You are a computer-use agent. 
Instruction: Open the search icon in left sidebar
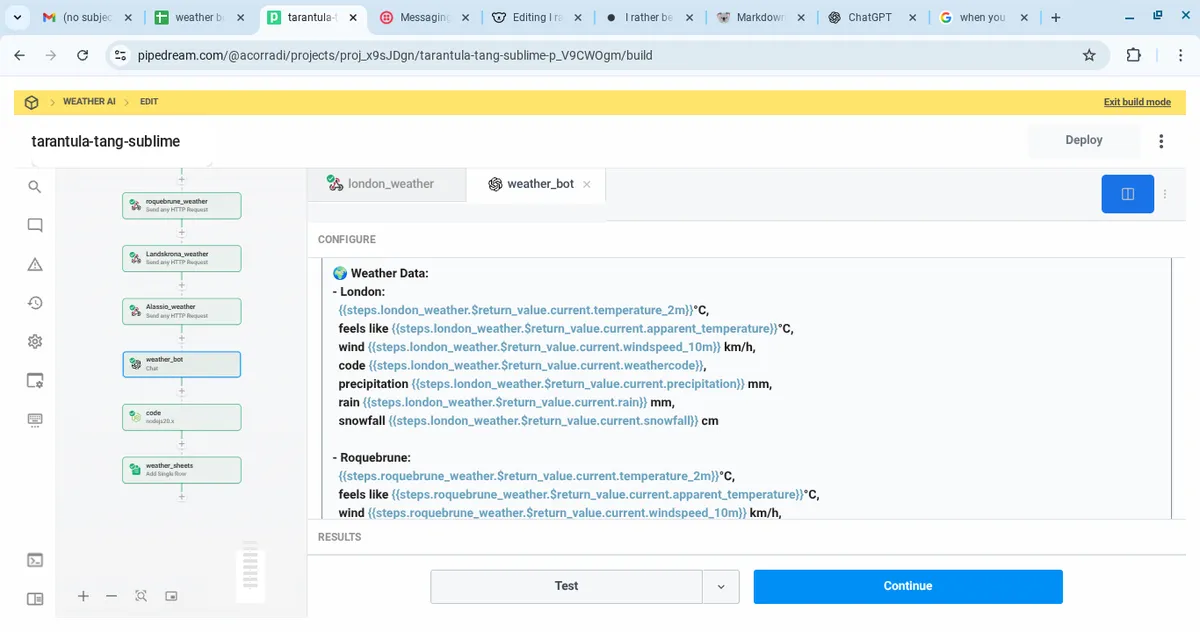pyautogui.click(x=35, y=187)
